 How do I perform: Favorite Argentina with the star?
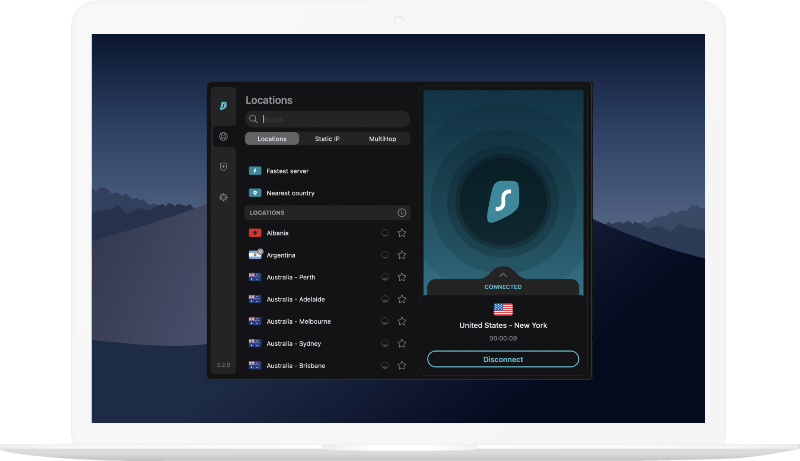(402, 255)
